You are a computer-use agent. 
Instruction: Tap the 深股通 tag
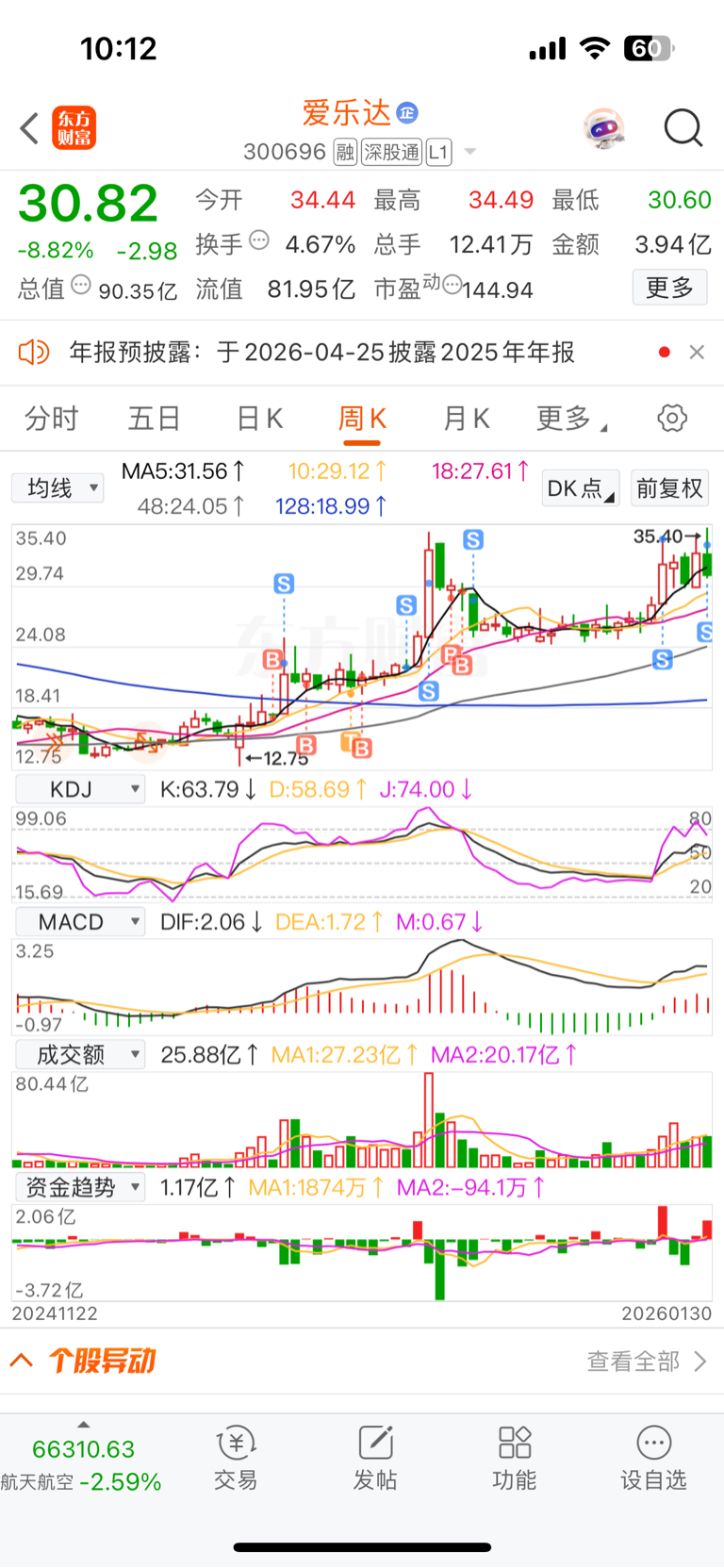click(391, 152)
